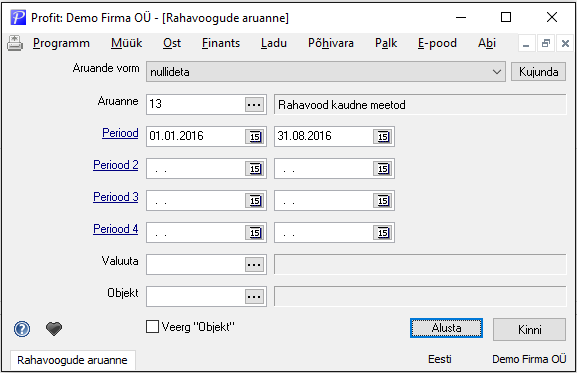Open Valuuta lookup ellipsis button

point(255,265)
